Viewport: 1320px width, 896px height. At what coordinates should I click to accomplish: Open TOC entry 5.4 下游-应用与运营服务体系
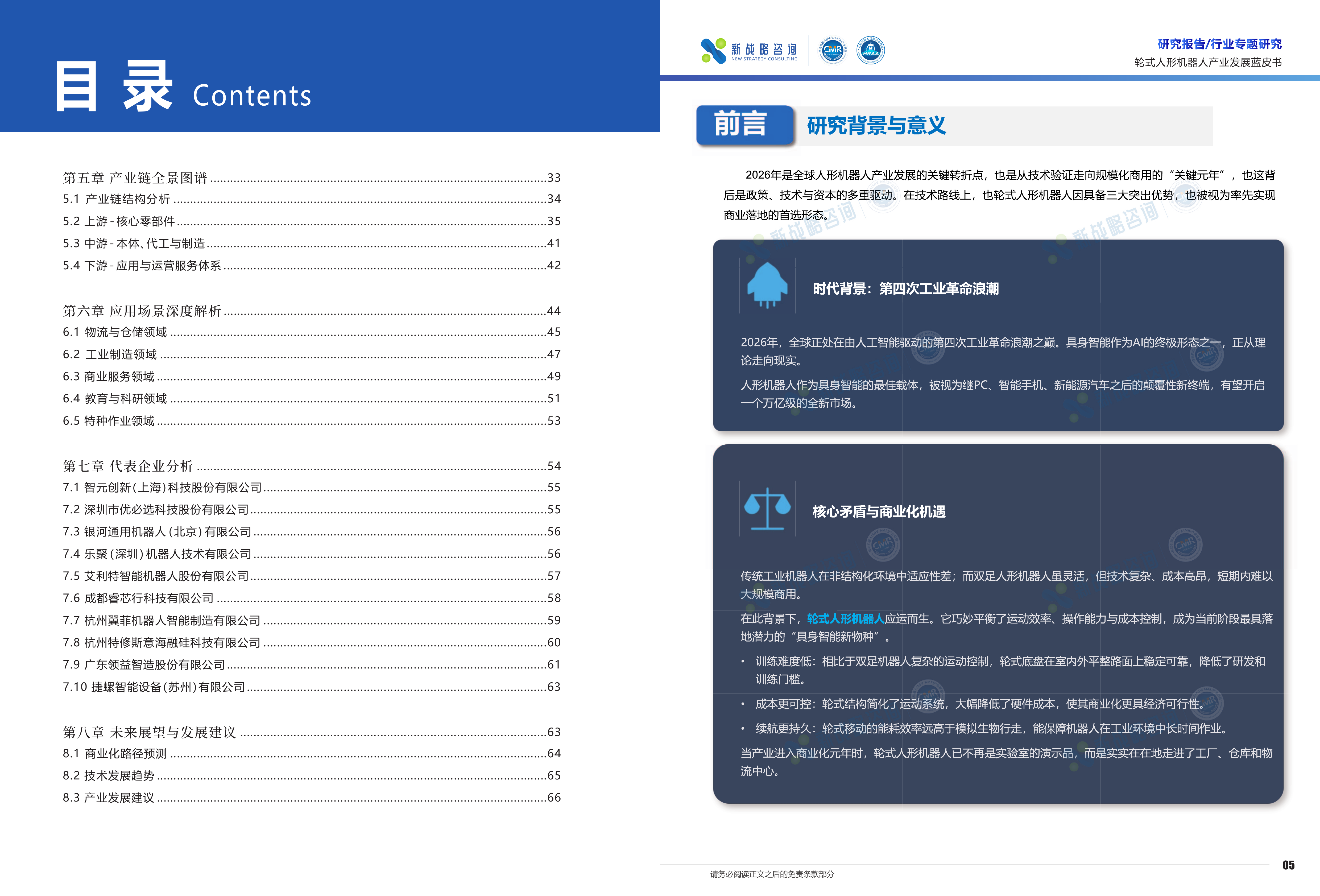[311, 265]
